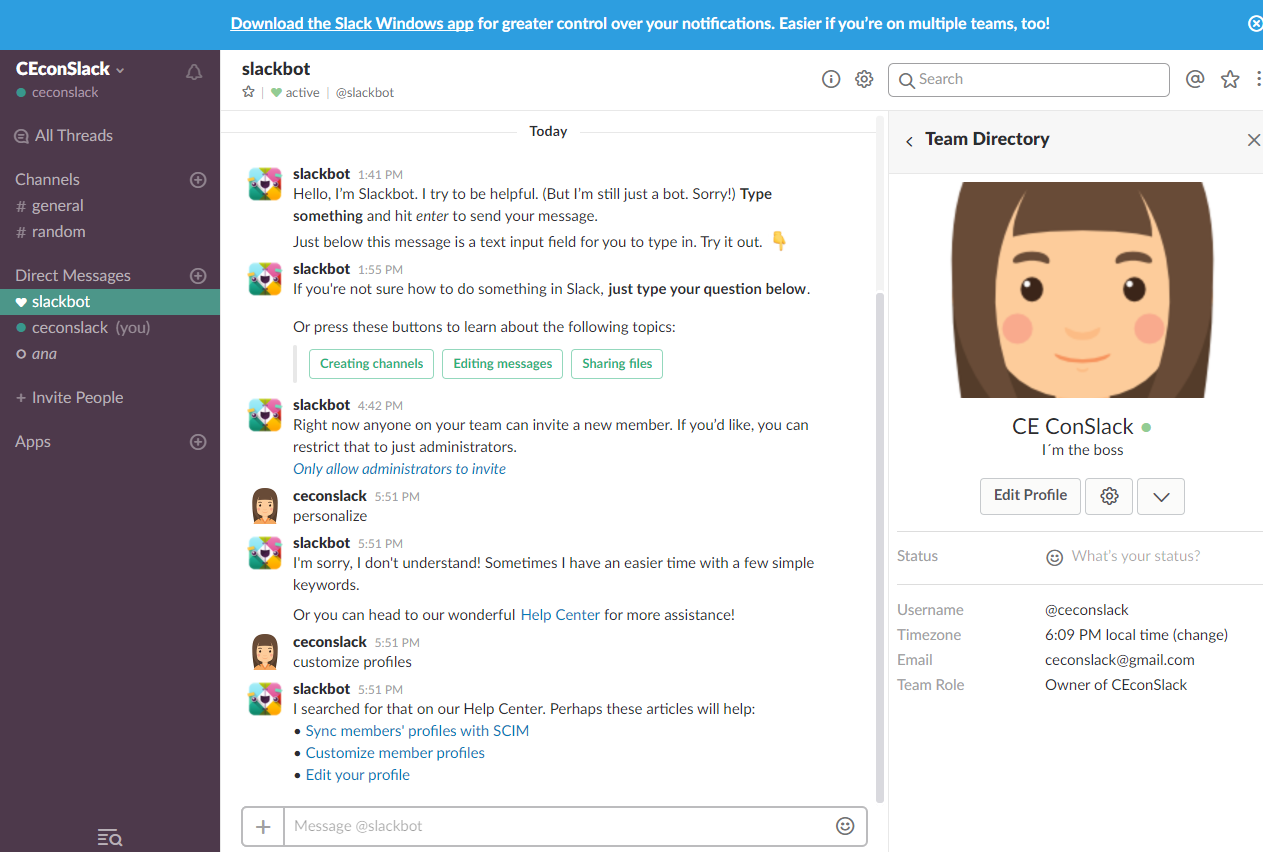Show conversation details info icon

click(x=831, y=80)
